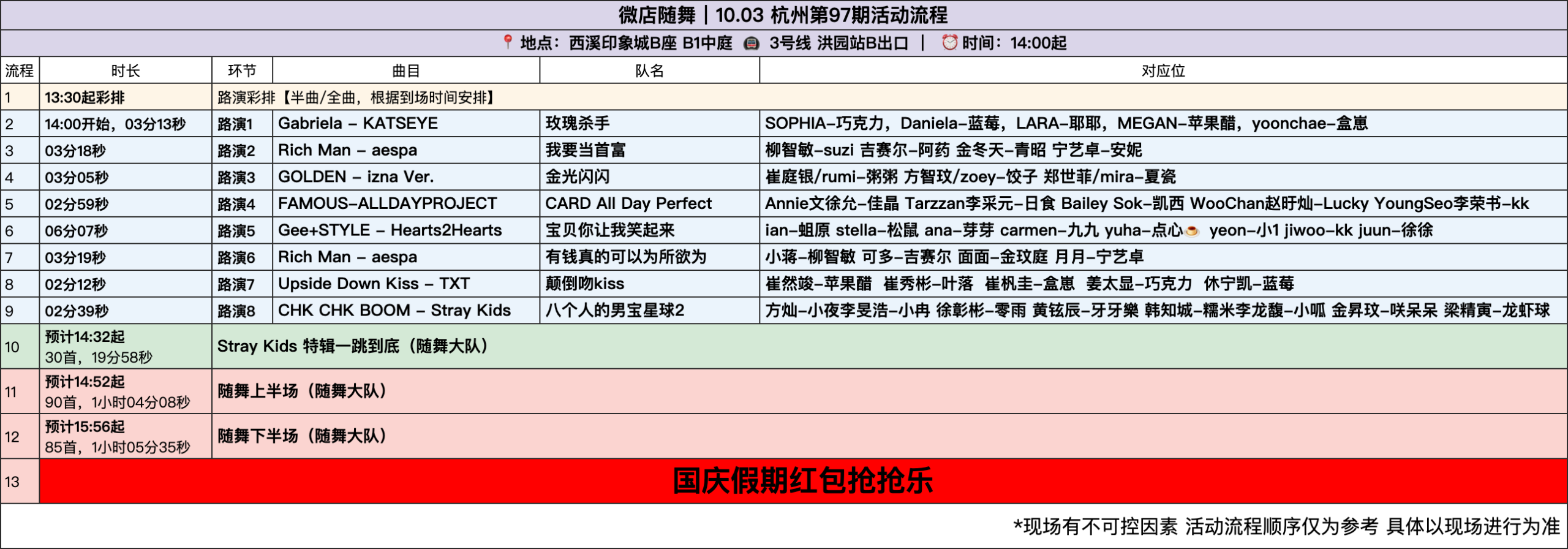Image resolution: width=1568 pixels, height=549 pixels.
Task: Select the 队名 column header
Action: 649,70
